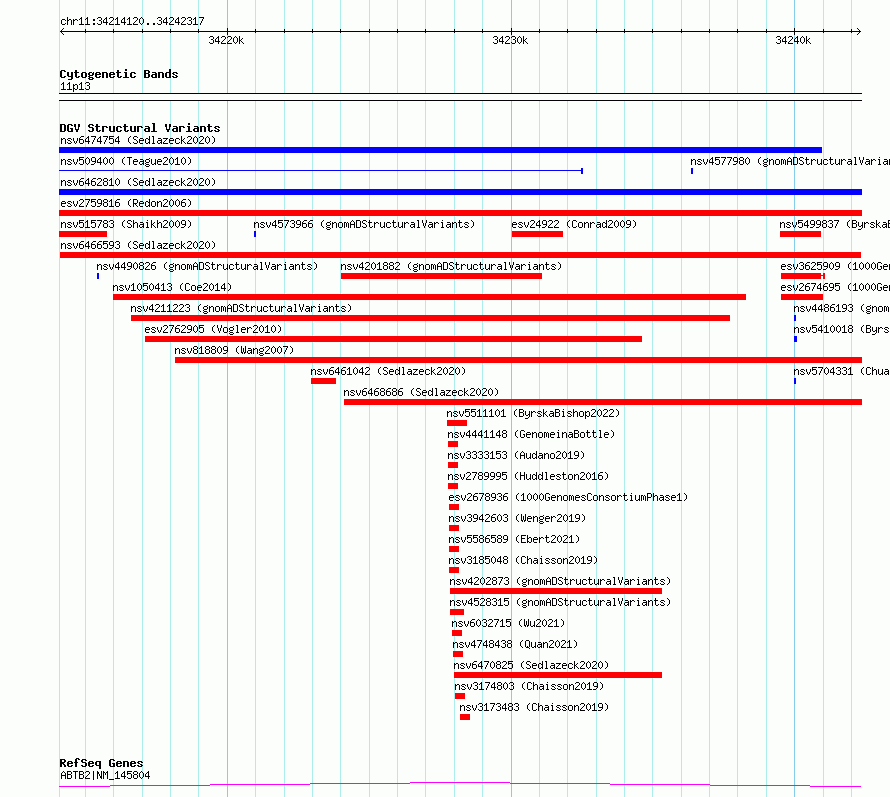Open nsv4211223 gnomAD variant label

point(241,308)
